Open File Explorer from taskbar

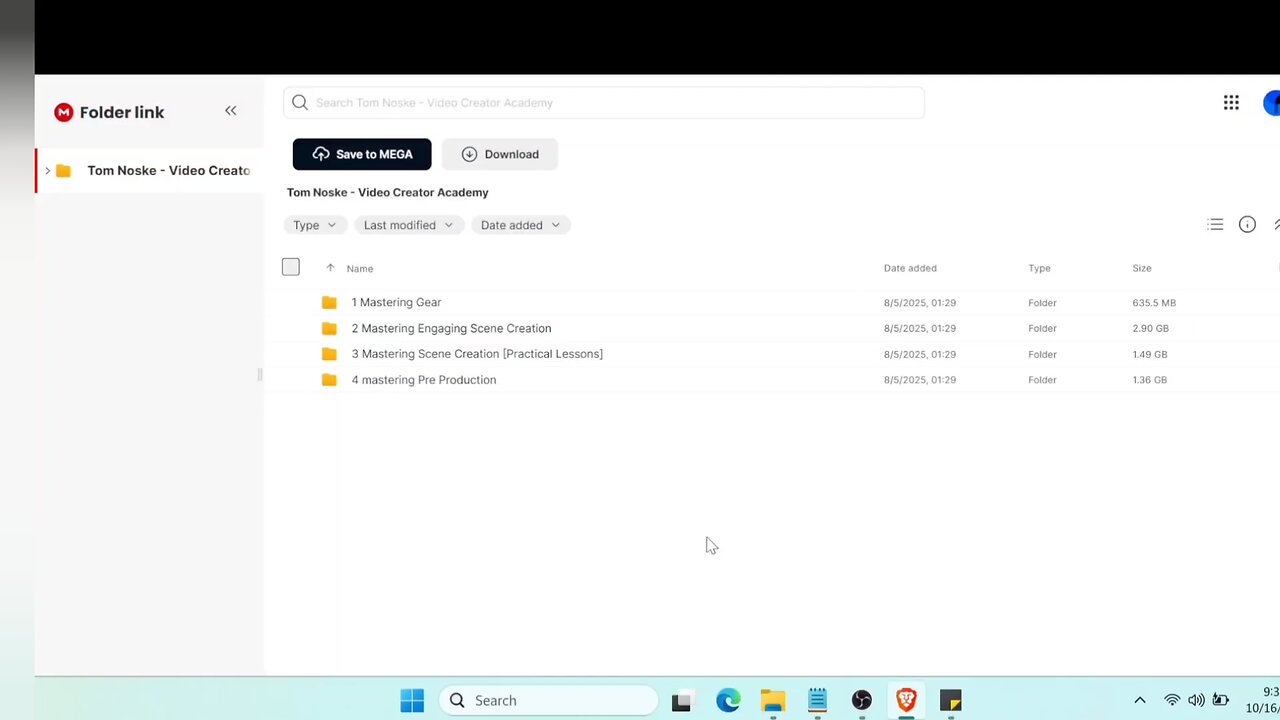[772, 700]
